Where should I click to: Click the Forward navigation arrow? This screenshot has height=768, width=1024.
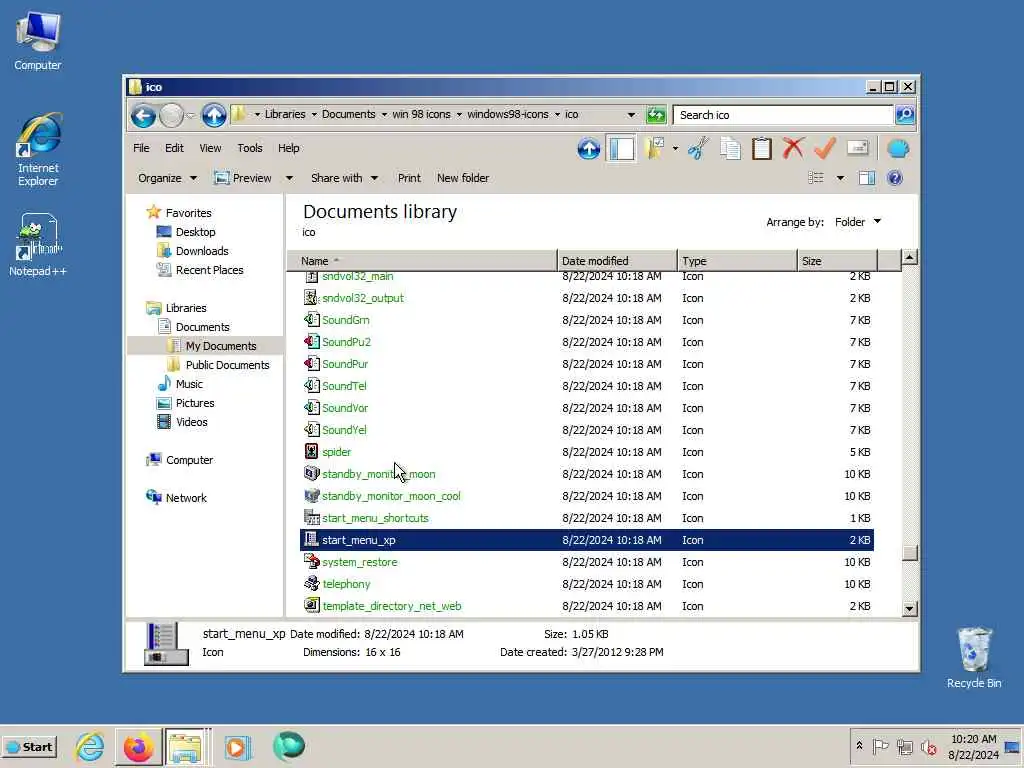pos(172,116)
